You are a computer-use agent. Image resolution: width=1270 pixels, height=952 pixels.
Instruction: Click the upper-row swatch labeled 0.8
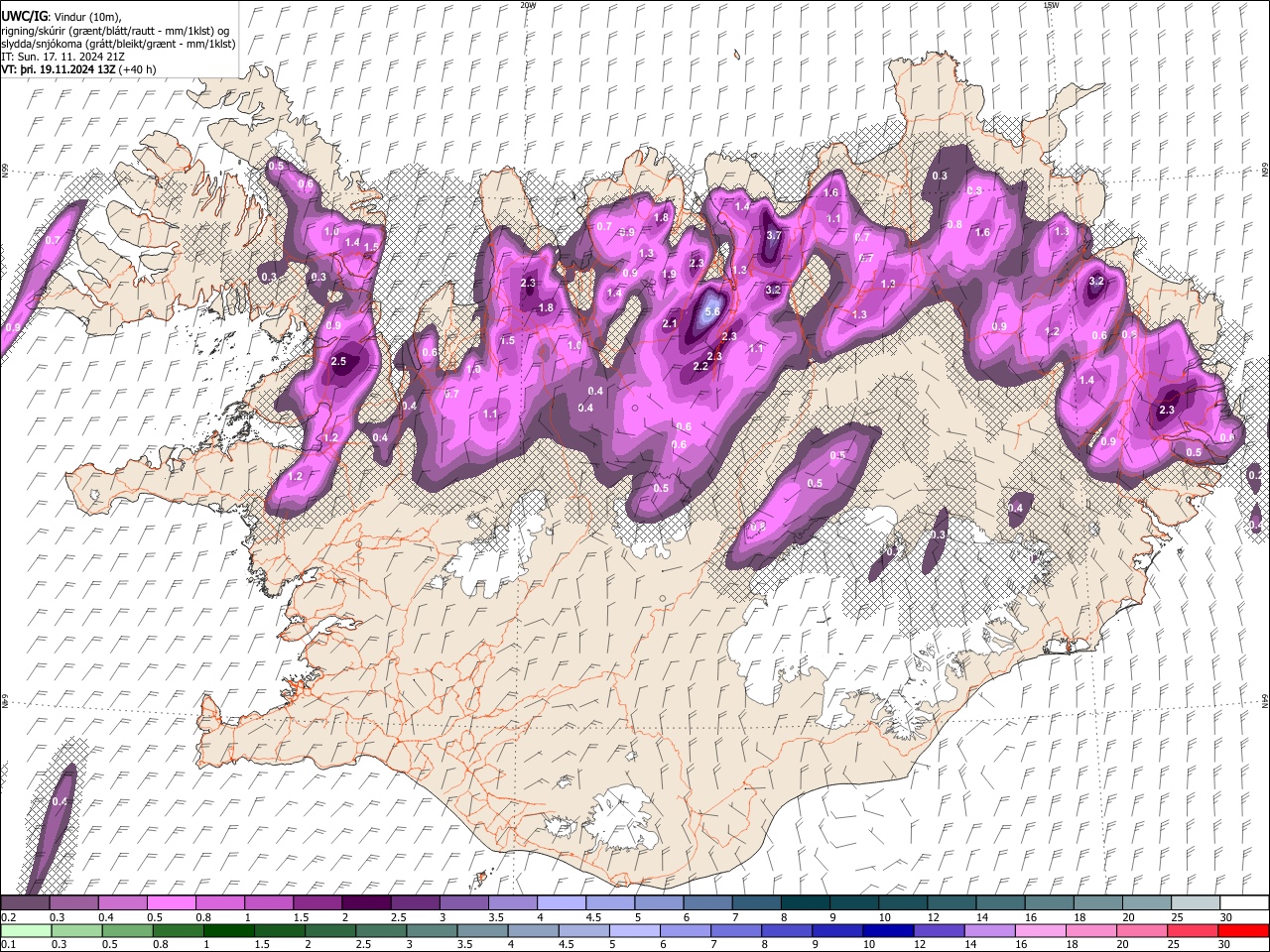coord(219,902)
